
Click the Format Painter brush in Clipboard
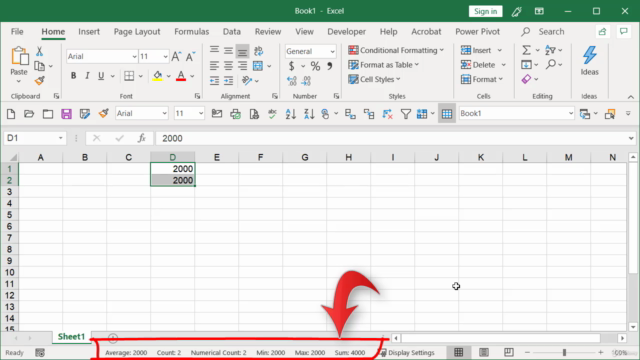[x=40, y=80]
